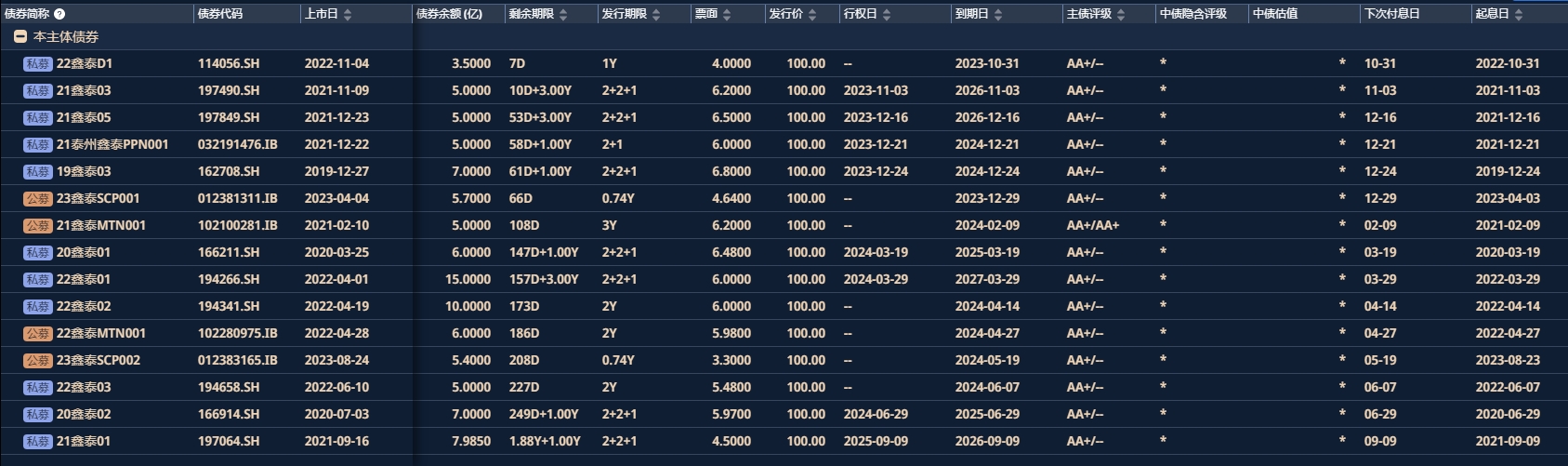This screenshot has width=1568, height=466.
Task: Click the 私募 tag of 19鑫泰03
Action: [38, 171]
